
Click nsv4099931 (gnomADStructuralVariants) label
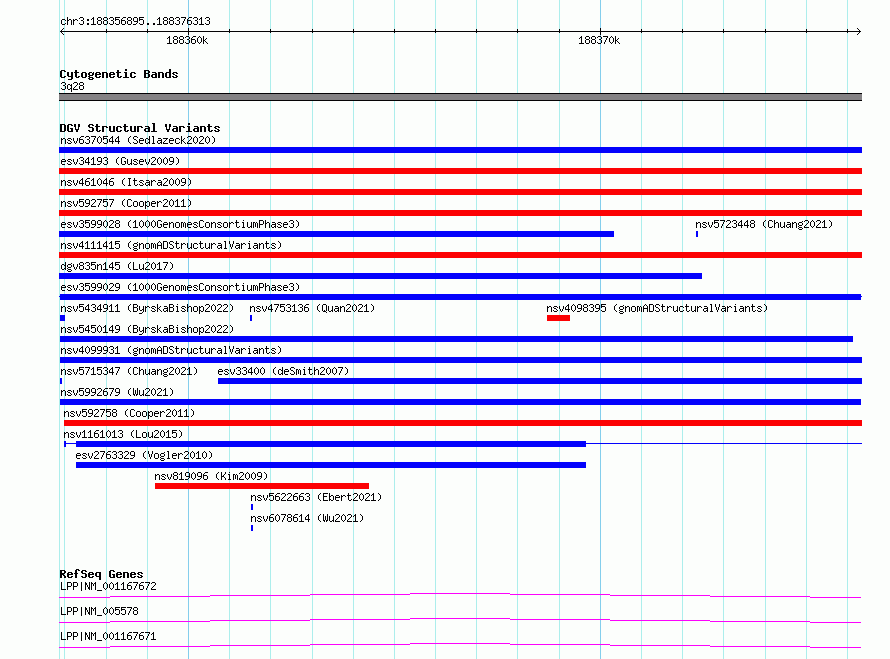[x=171, y=350]
